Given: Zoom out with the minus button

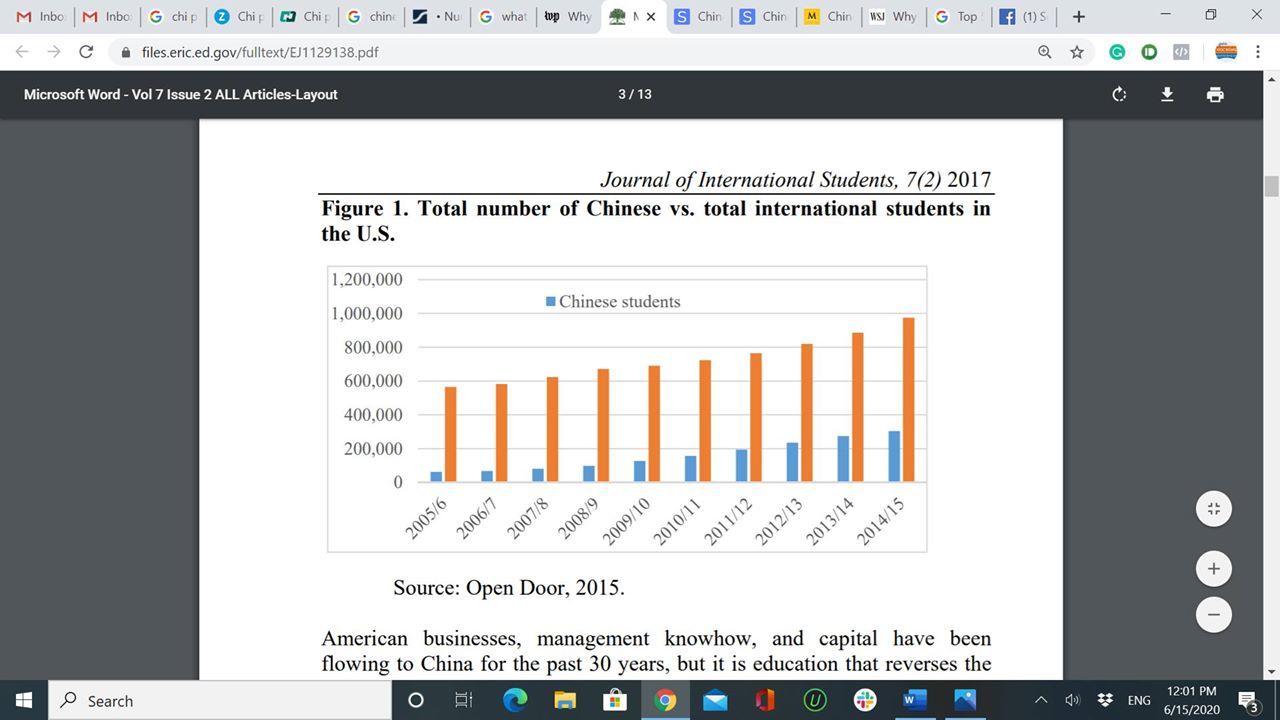Looking at the screenshot, I should point(1213,614).
